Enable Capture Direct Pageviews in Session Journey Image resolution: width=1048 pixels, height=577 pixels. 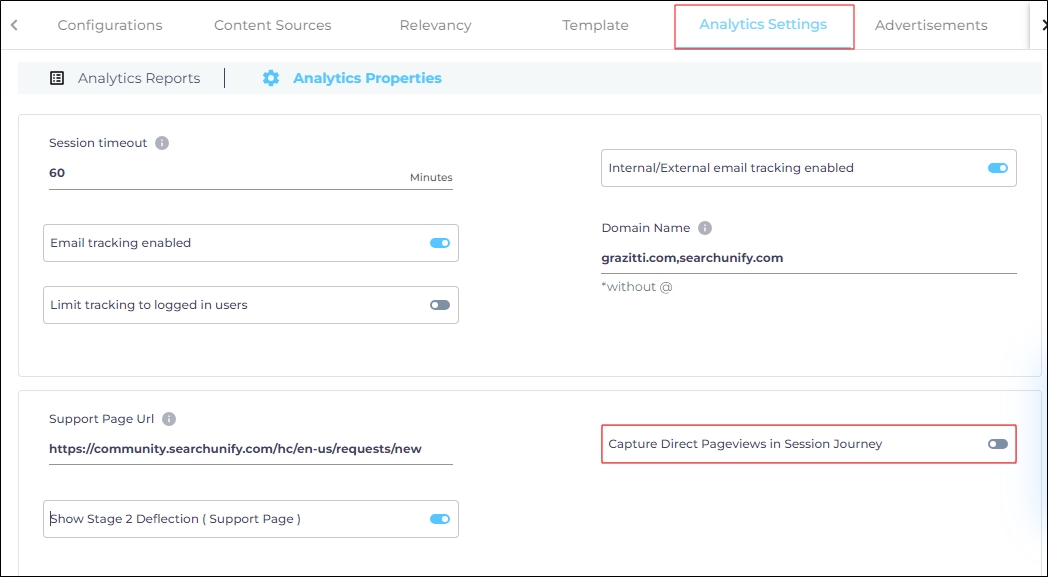tap(997, 444)
